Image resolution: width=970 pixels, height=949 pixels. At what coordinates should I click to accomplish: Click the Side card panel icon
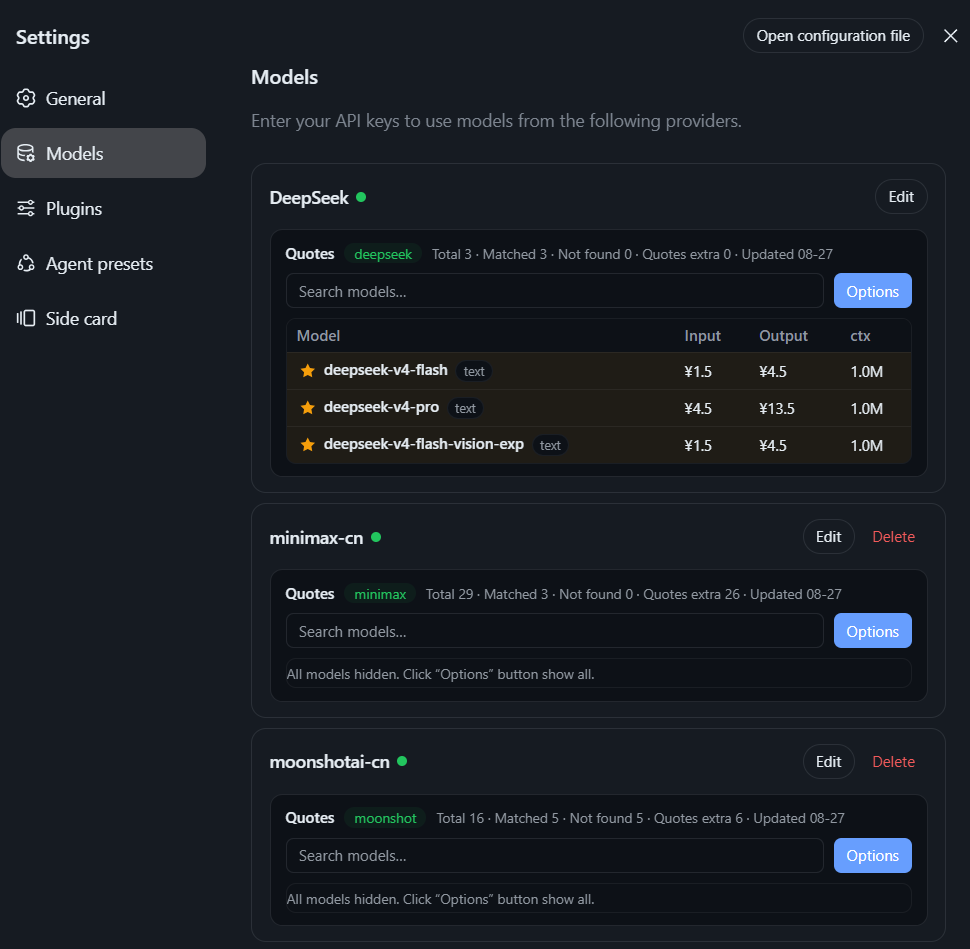pos(26,319)
